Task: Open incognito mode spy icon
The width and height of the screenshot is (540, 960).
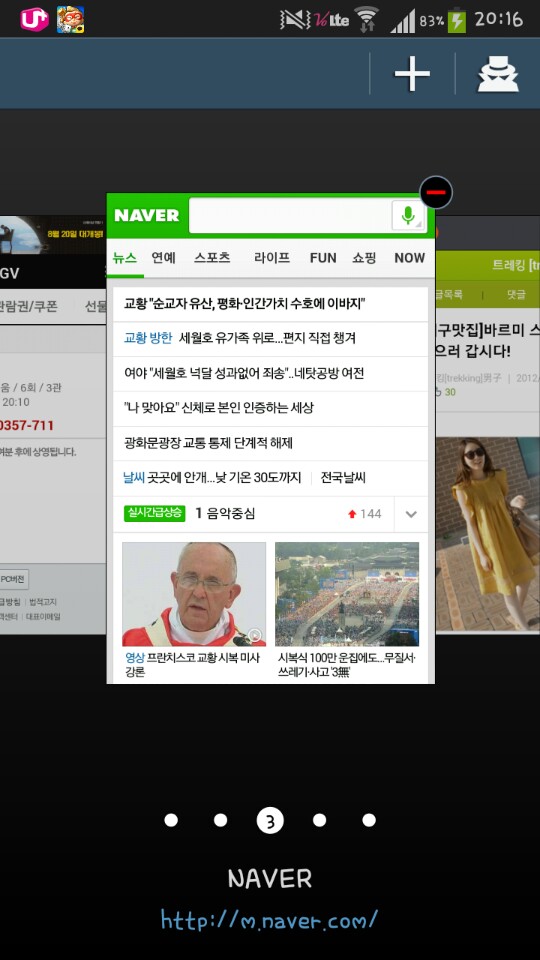Action: pos(498,73)
